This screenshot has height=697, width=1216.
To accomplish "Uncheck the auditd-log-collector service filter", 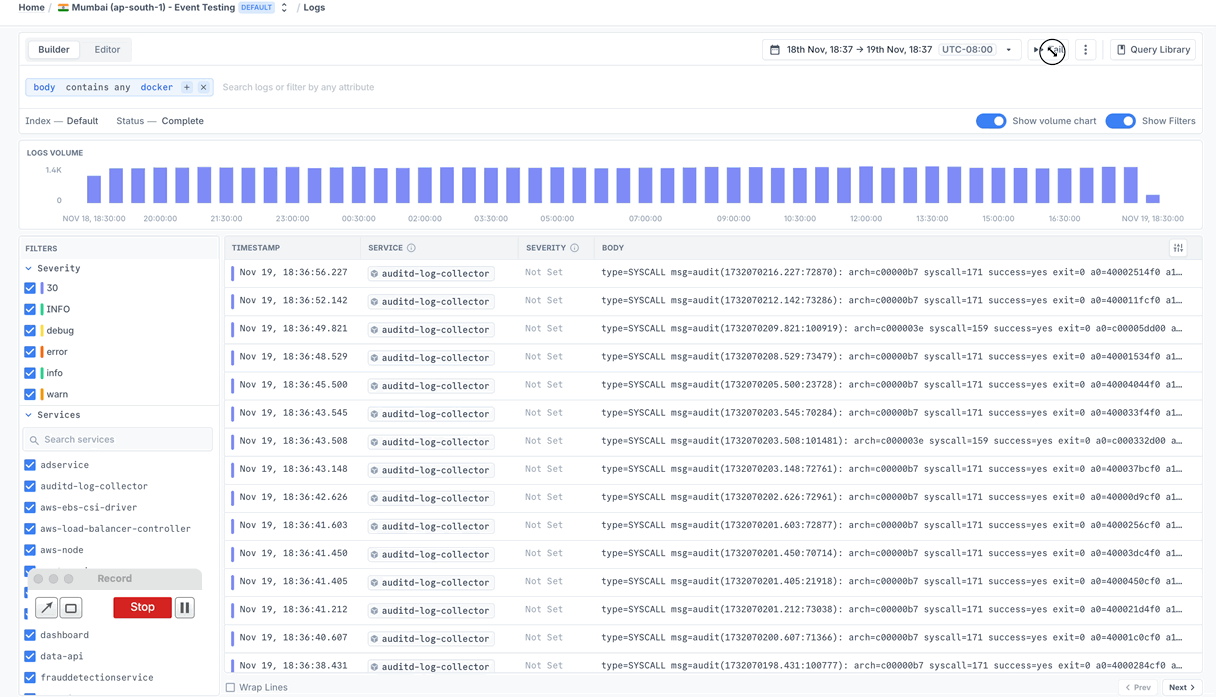I will click(30, 486).
